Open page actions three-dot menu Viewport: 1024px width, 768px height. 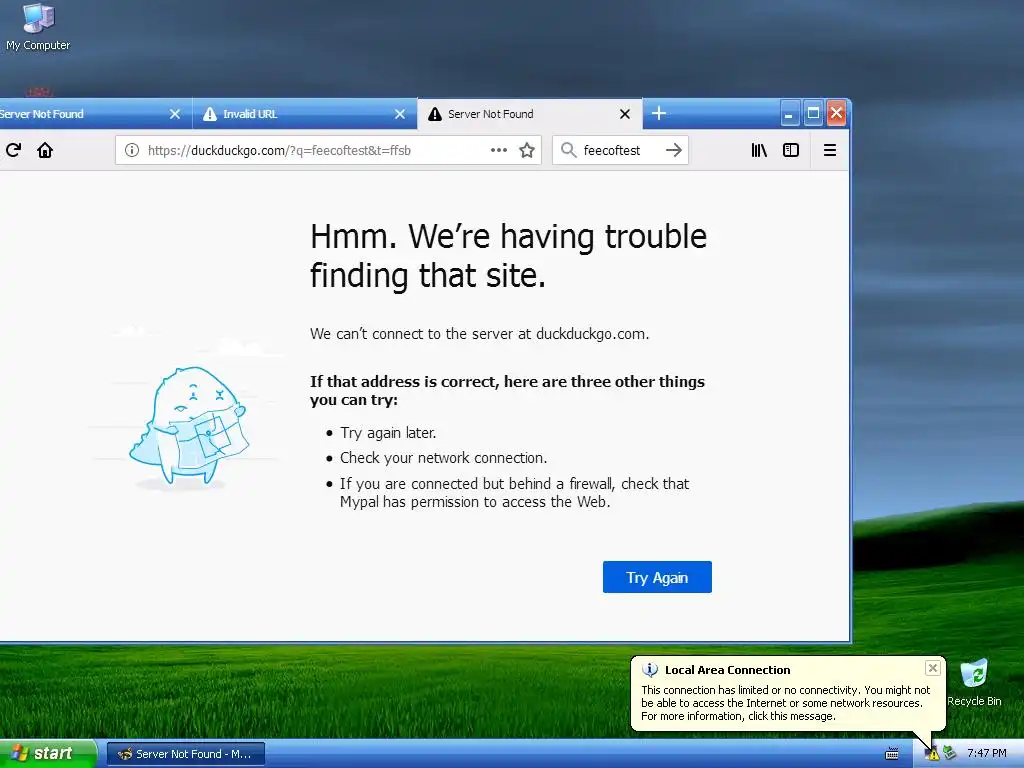coord(499,150)
